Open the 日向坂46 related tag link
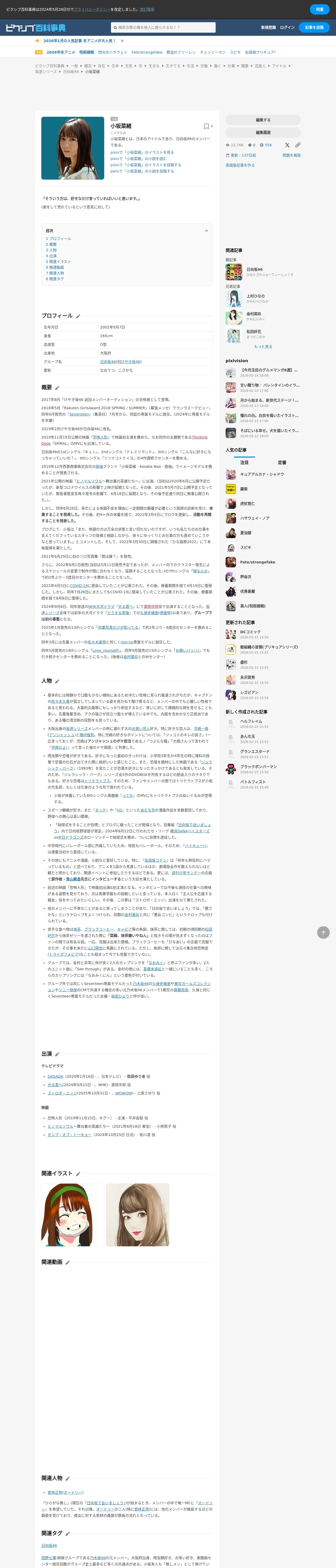 tap(49, 1546)
